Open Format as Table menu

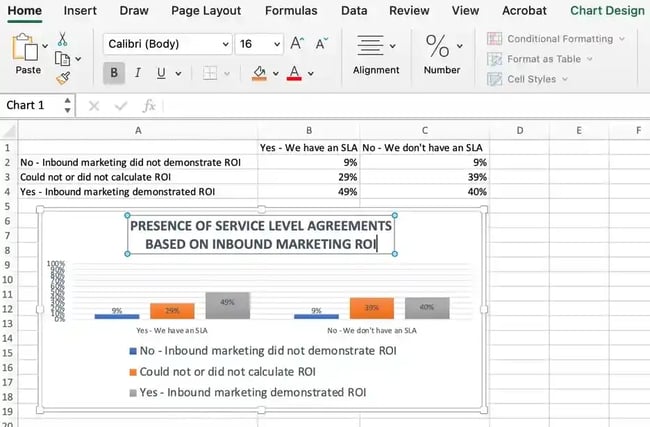[540, 59]
